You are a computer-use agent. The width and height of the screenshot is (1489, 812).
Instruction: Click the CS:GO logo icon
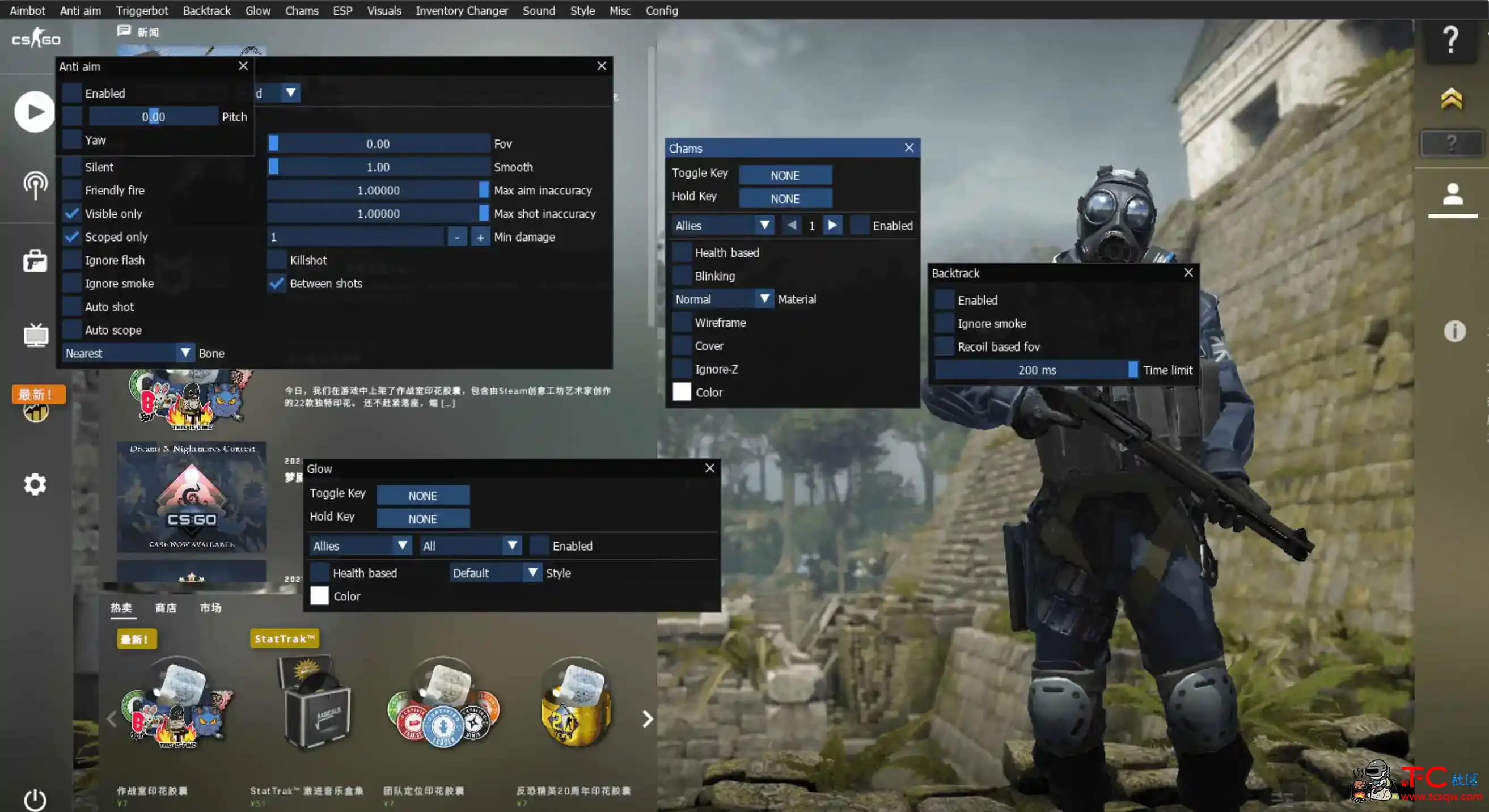tap(35, 39)
